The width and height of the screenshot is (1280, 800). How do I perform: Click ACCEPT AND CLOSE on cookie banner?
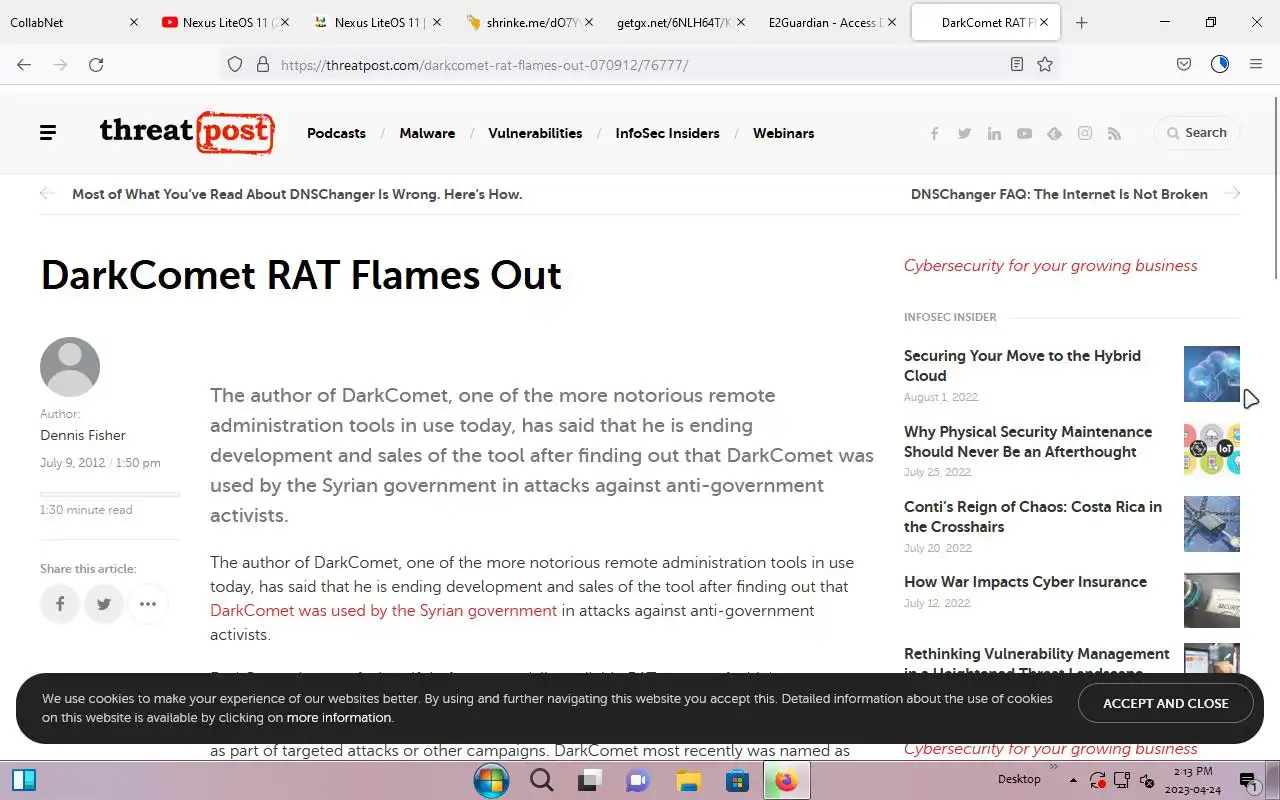(x=1166, y=703)
